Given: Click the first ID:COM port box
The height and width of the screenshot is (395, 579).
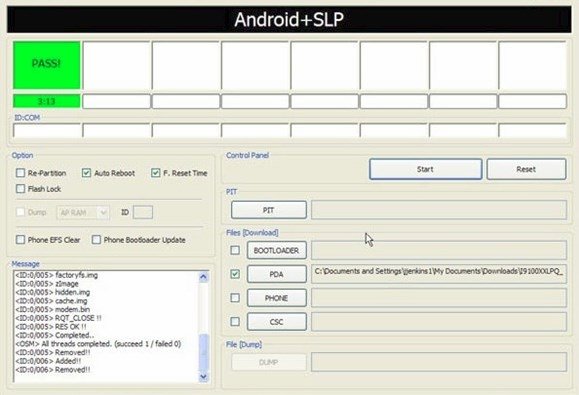Looking at the screenshot, I should point(47,131).
